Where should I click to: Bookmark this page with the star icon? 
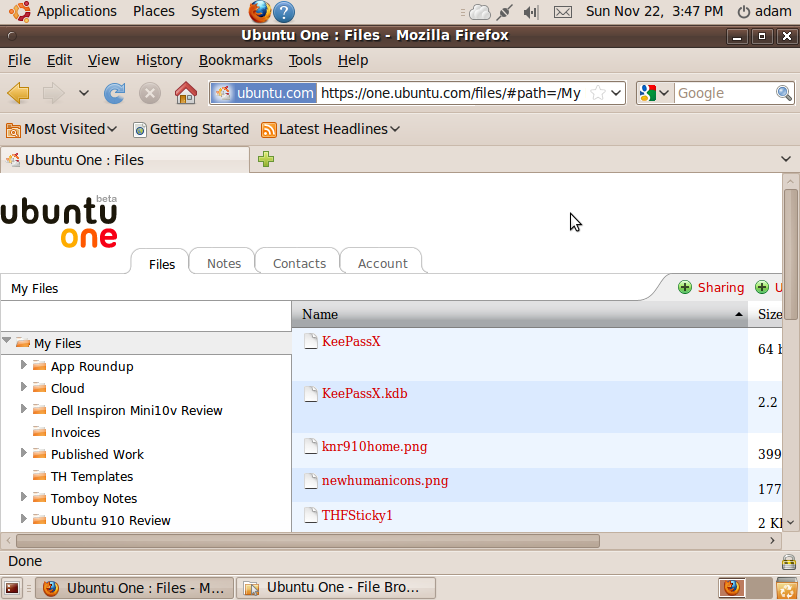coord(597,93)
